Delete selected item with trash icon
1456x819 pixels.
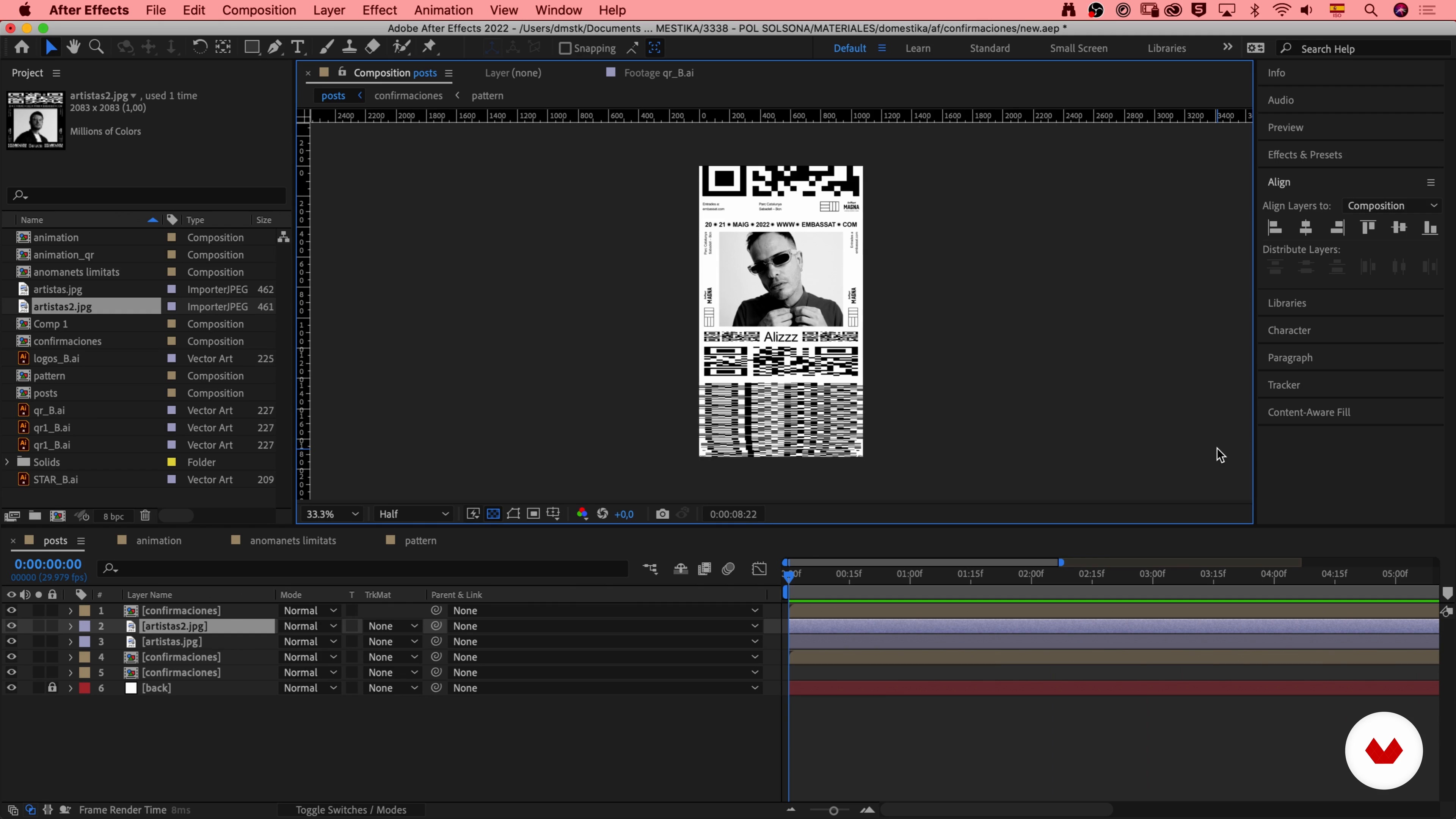[x=145, y=516]
